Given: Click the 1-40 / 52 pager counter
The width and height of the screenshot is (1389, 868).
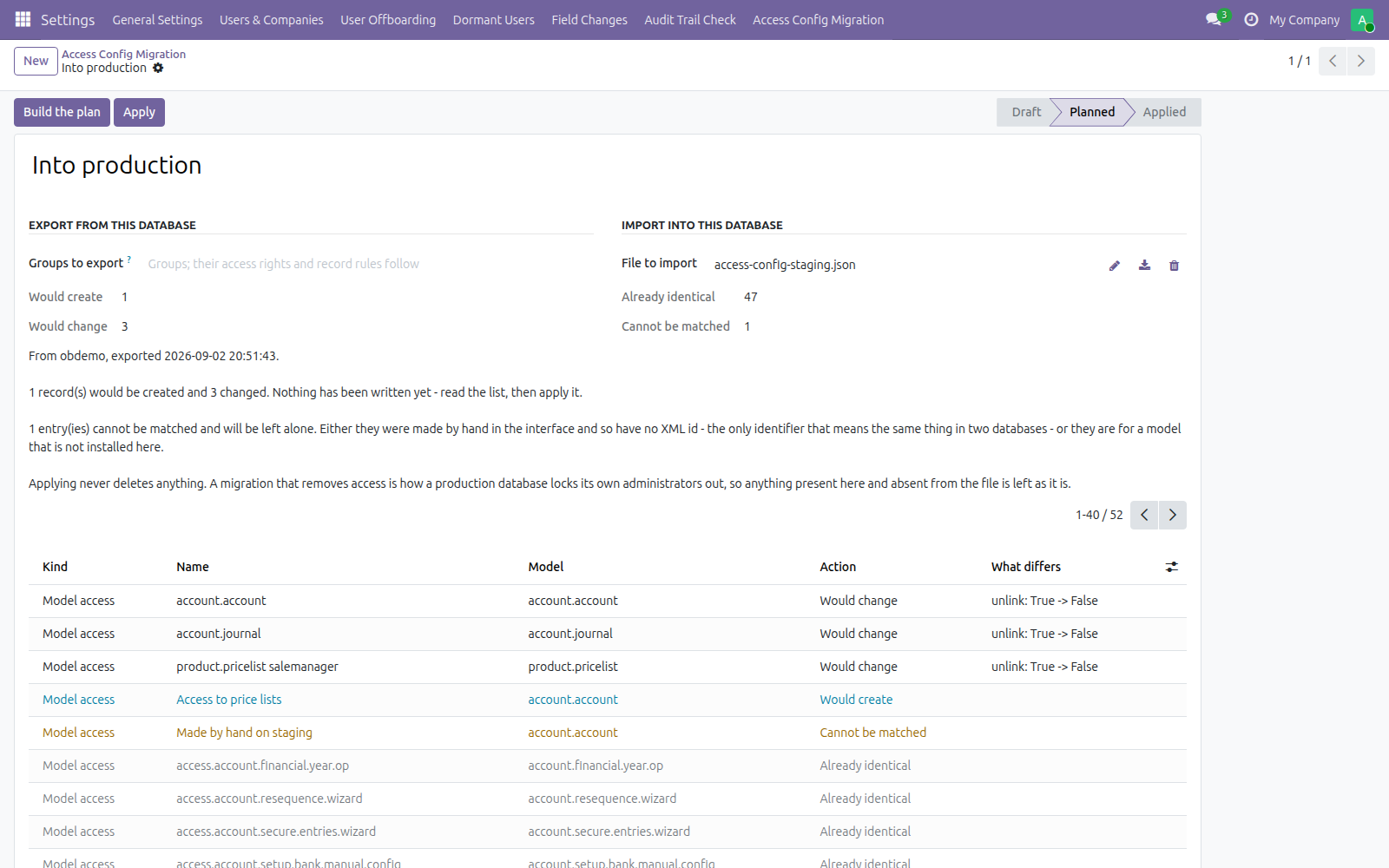Looking at the screenshot, I should point(1099,515).
